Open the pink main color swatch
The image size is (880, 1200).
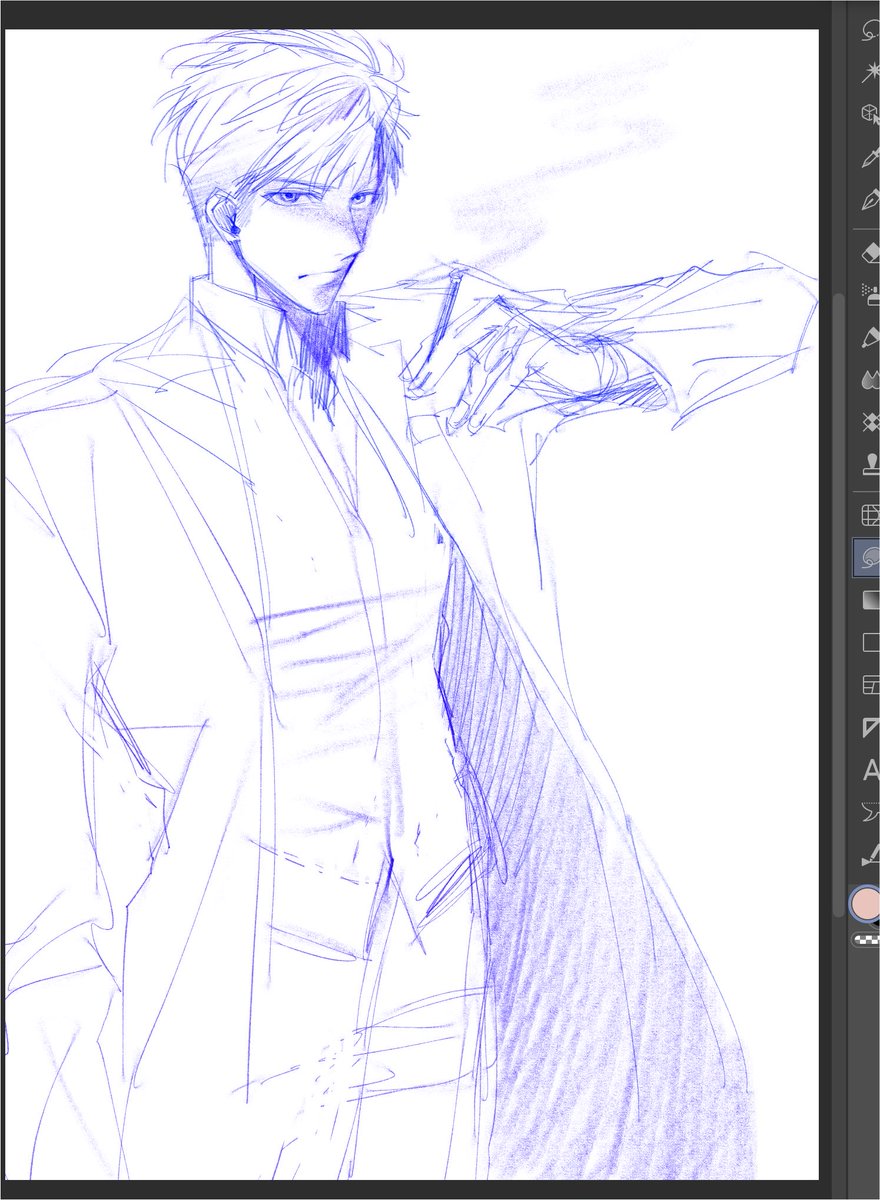pos(864,903)
